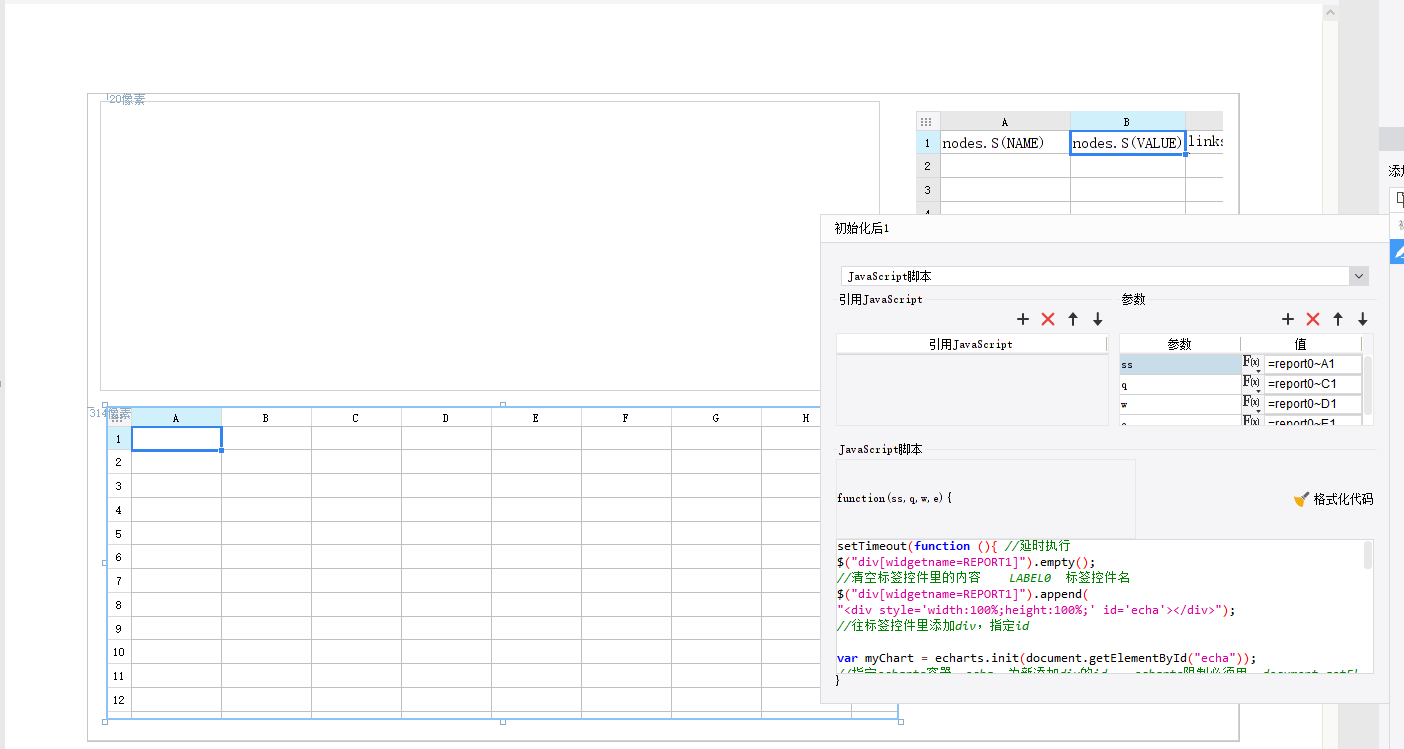This screenshot has height=749, width=1404.
Task: Select row 10 header in lower grid
Action: (119, 652)
